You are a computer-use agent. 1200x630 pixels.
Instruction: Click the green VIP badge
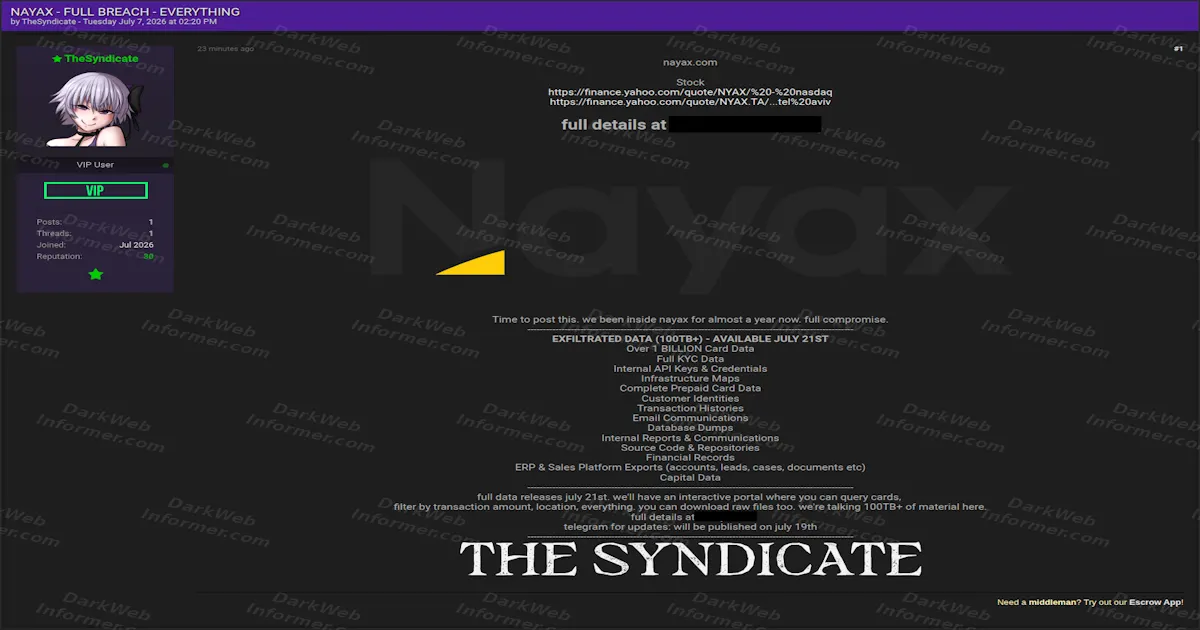point(96,191)
